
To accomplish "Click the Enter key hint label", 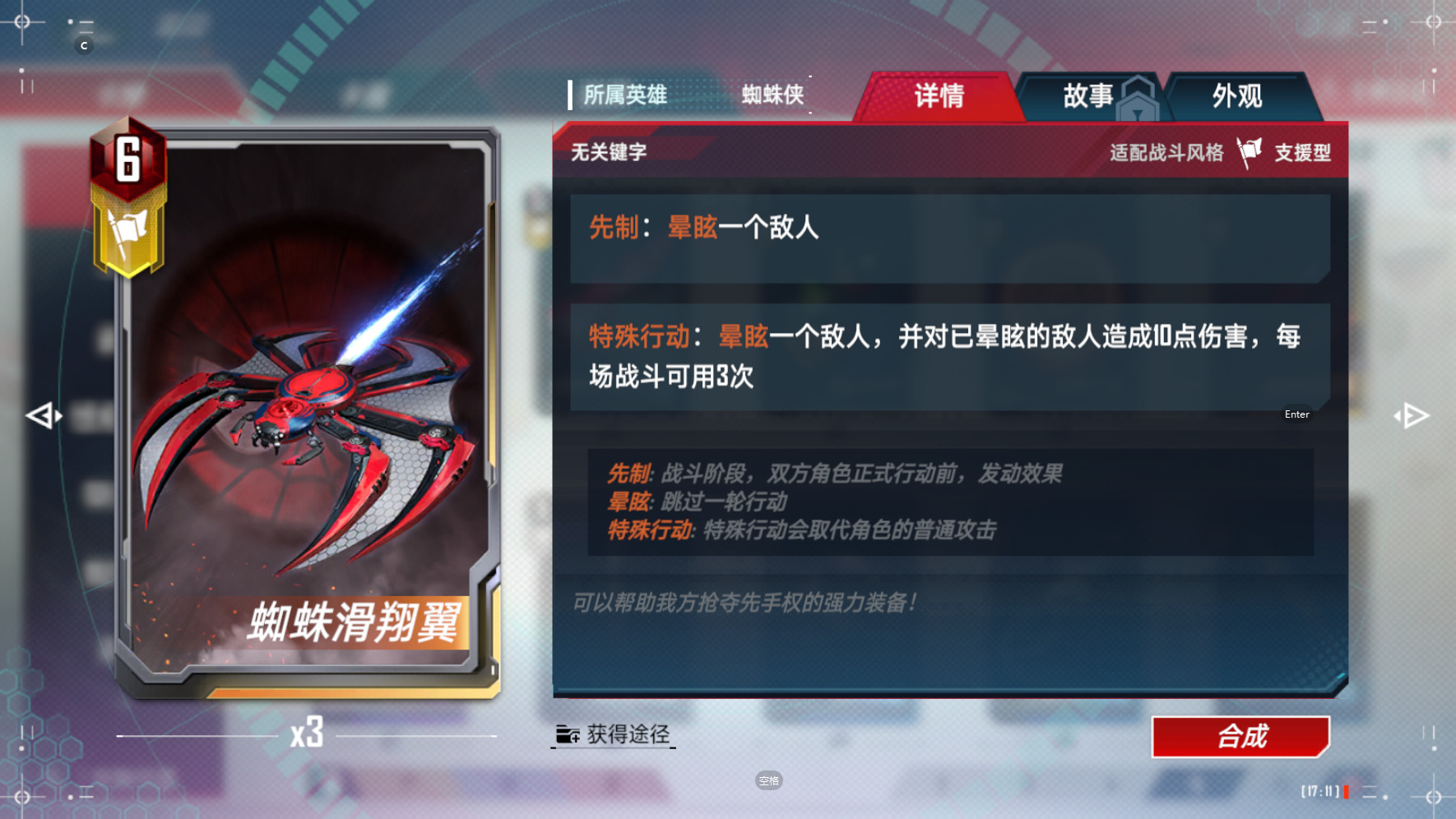I will (1297, 414).
